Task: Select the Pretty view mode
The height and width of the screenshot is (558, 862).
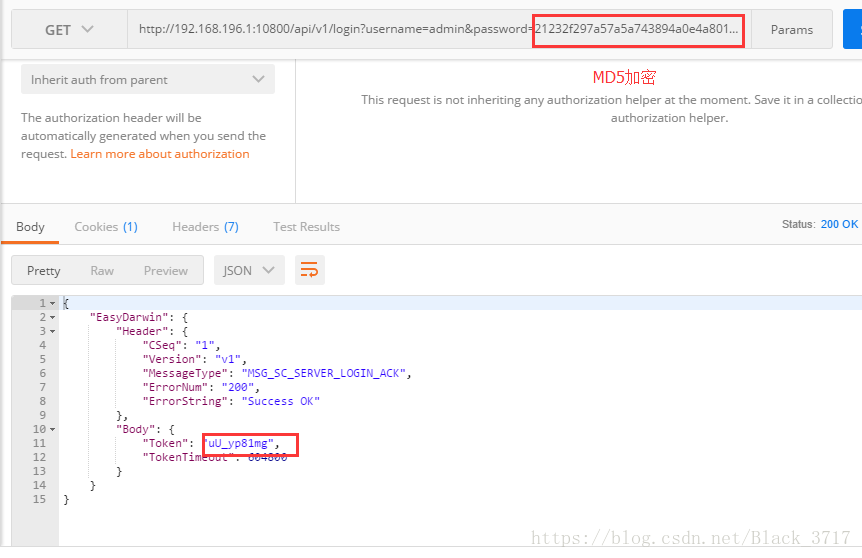Action: (x=43, y=270)
